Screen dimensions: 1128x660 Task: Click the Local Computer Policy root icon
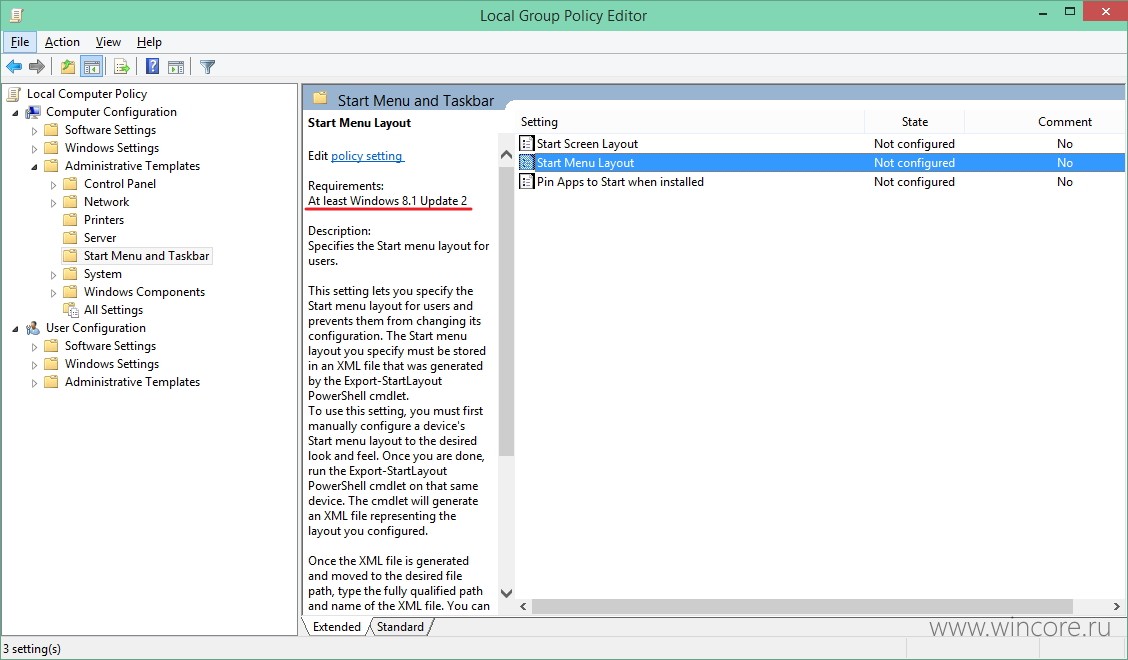coord(14,94)
